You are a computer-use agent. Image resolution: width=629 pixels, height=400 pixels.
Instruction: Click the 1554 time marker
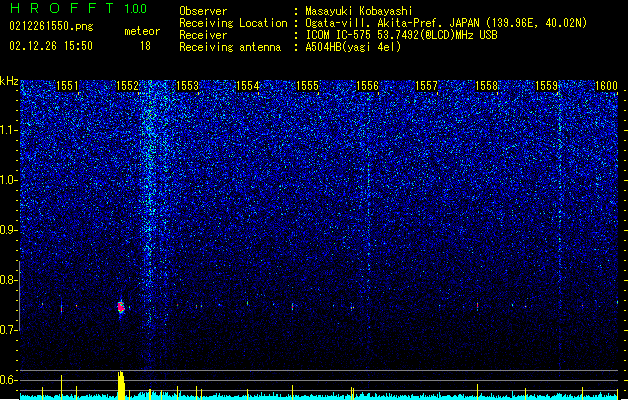[248, 86]
